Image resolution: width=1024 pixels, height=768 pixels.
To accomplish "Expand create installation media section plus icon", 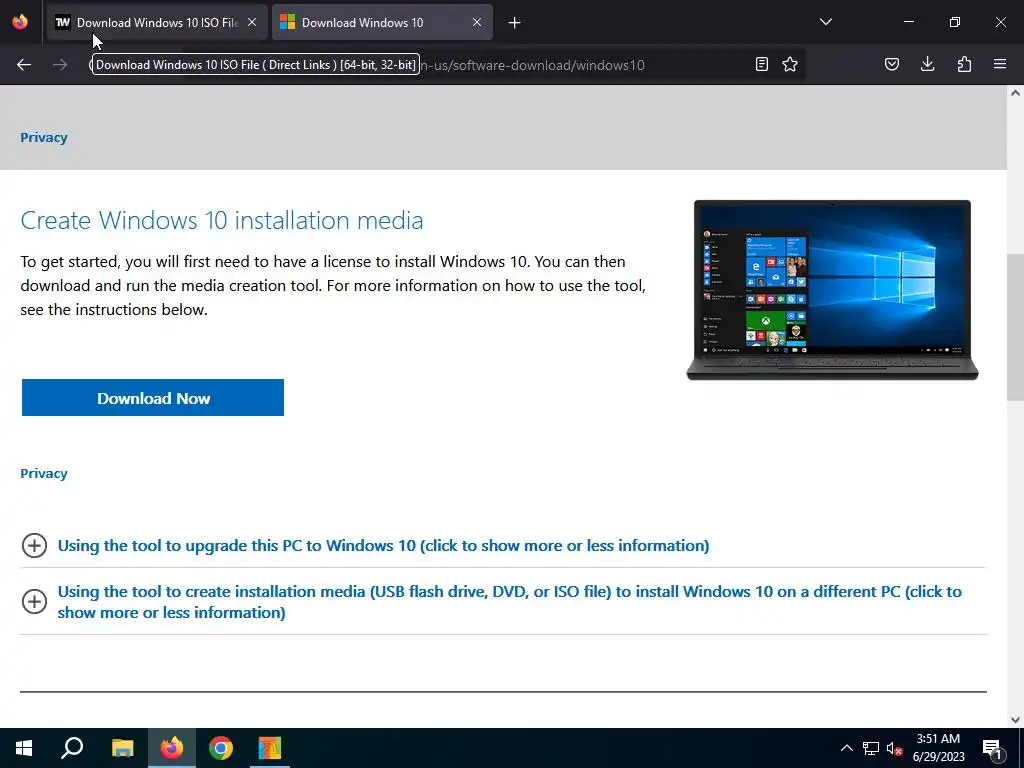I will [34, 601].
